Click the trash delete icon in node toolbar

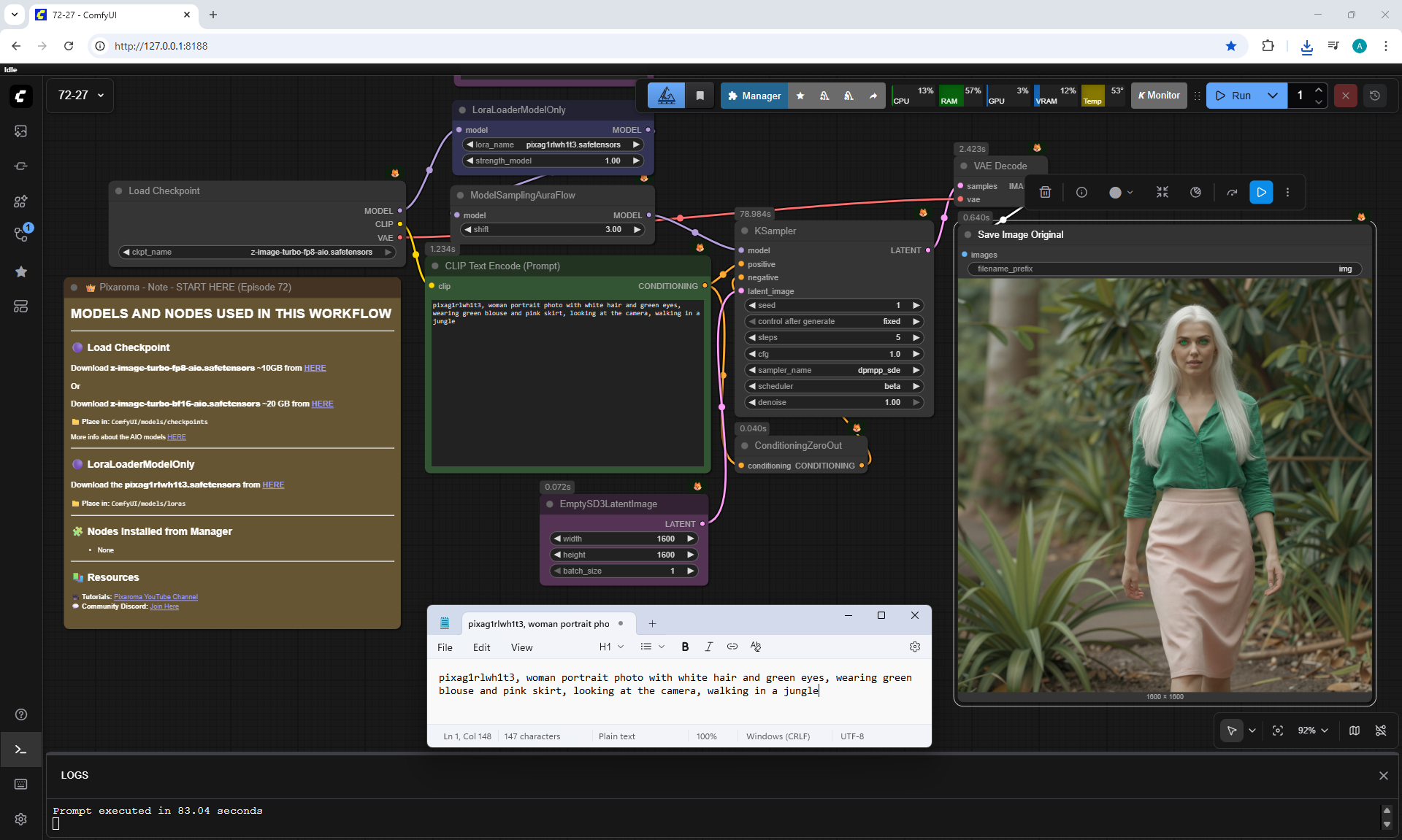click(x=1045, y=193)
